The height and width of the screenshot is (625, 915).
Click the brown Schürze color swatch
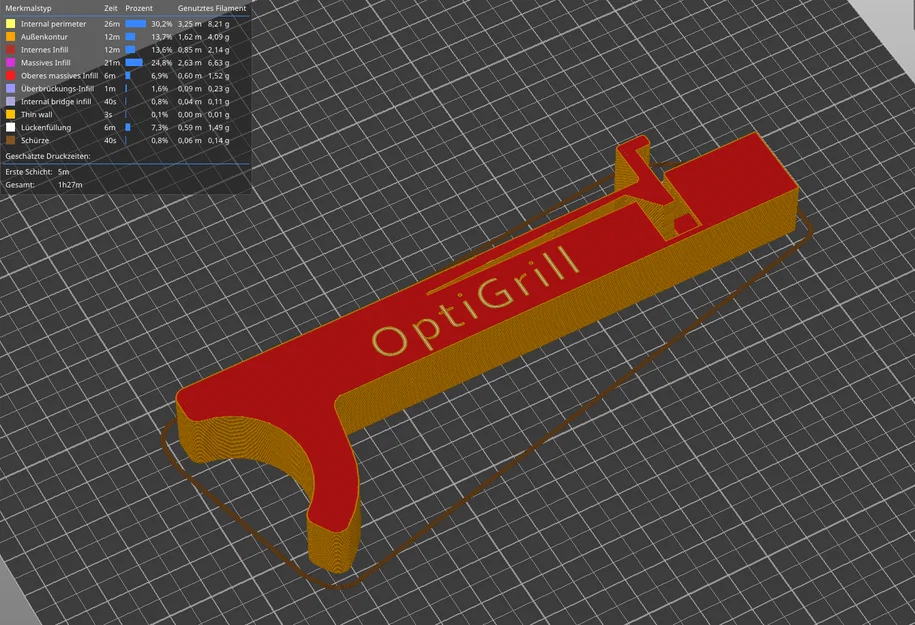coord(11,140)
